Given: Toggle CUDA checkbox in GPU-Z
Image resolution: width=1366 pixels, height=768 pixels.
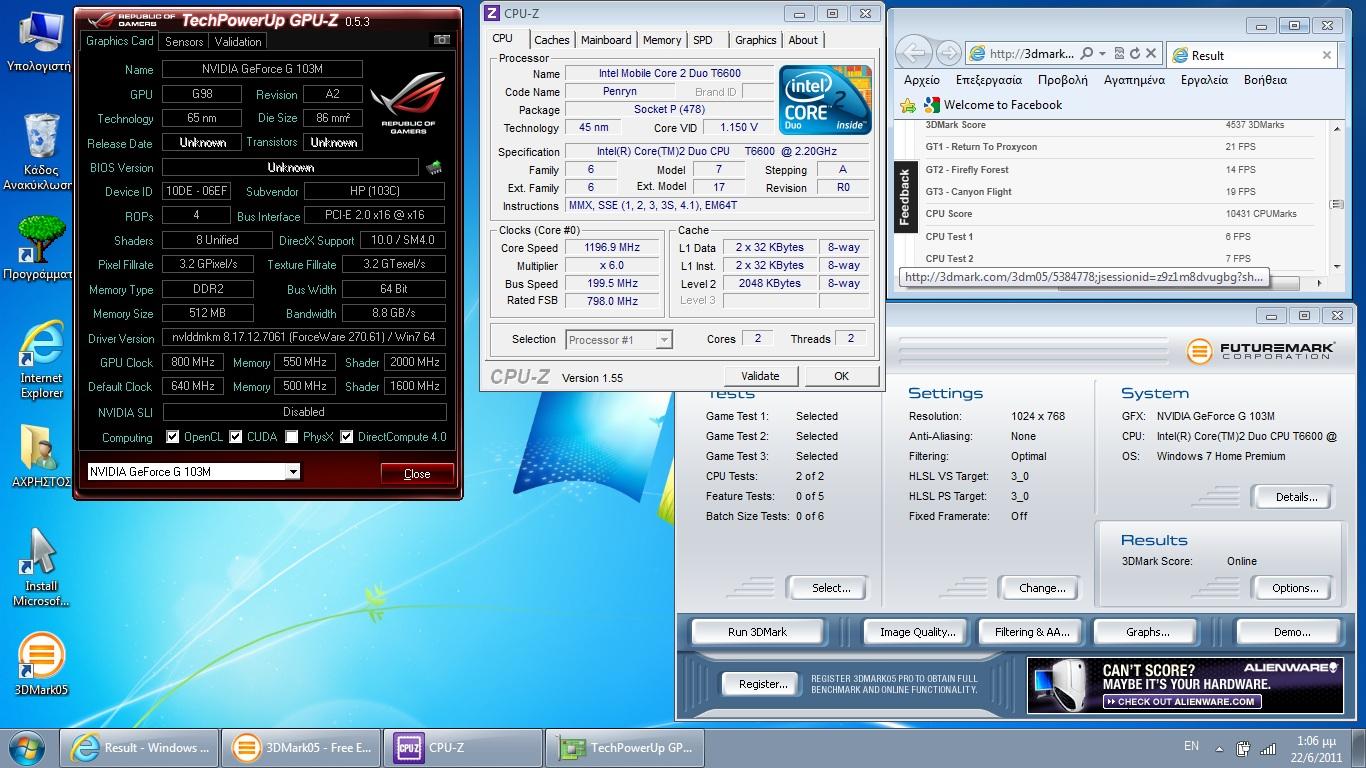Looking at the screenshot, I should pos(236,437).
